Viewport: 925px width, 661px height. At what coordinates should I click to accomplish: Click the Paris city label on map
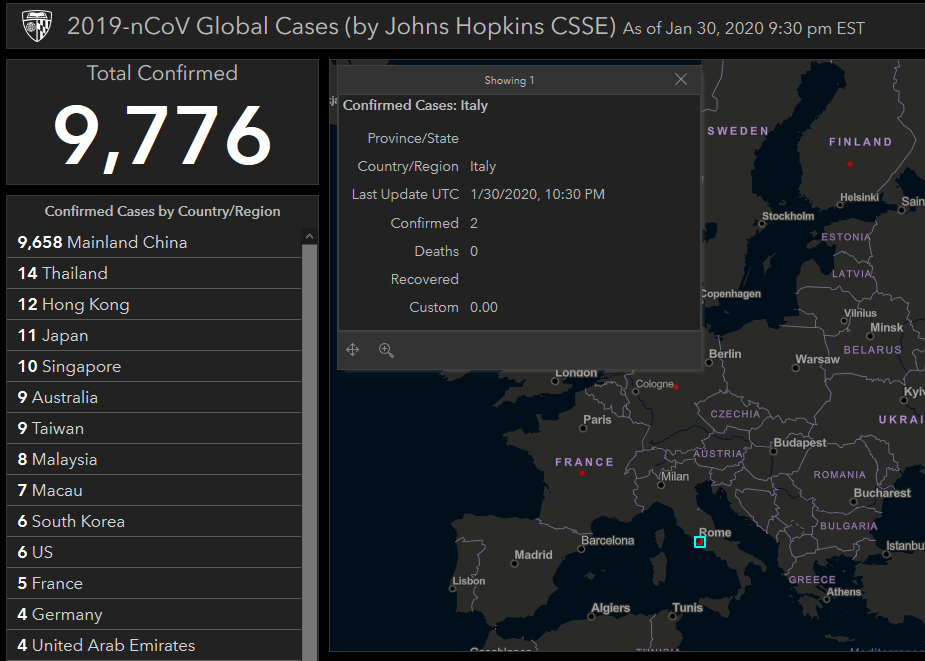click(597, 420)
